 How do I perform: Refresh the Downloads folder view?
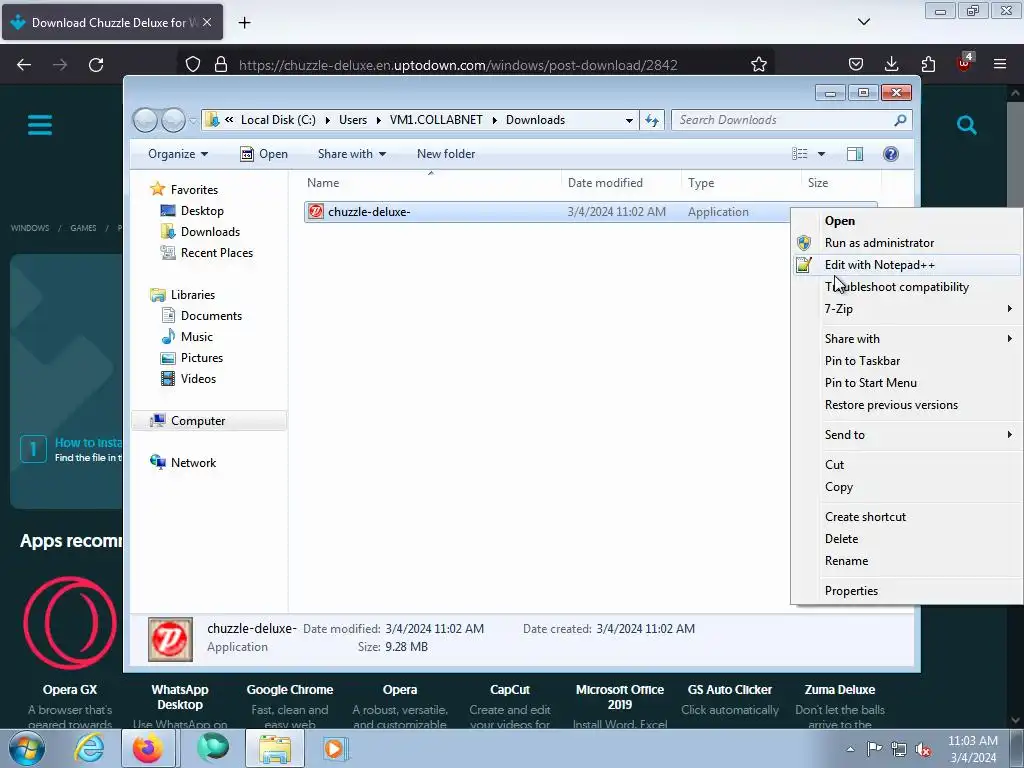652,120
